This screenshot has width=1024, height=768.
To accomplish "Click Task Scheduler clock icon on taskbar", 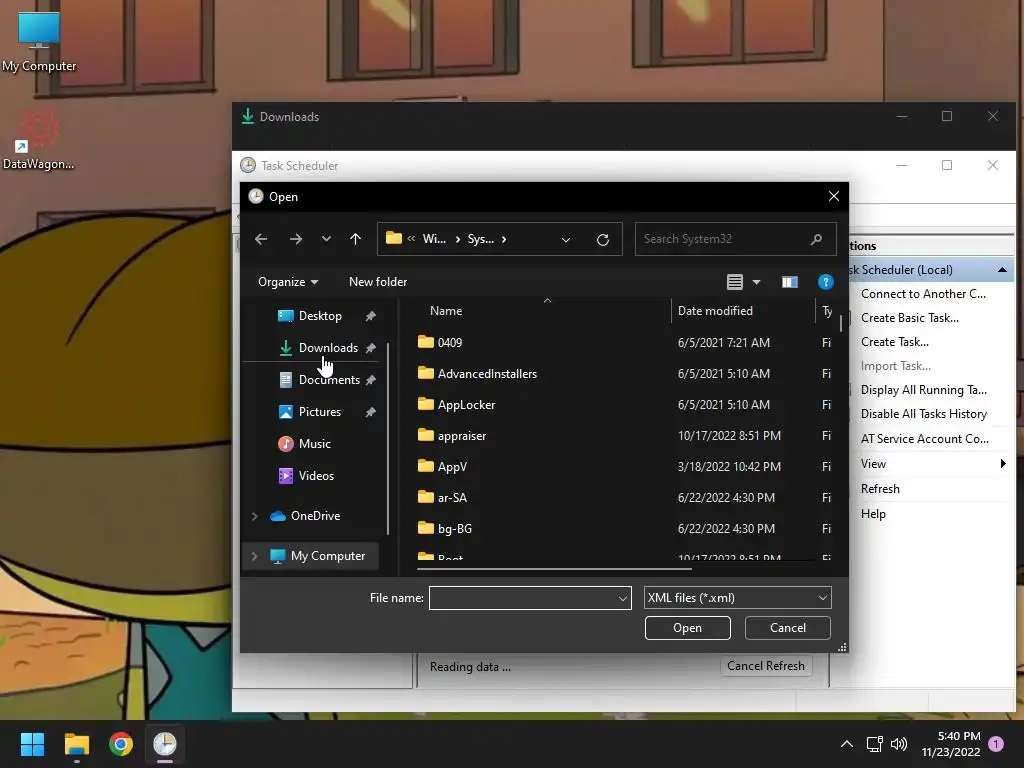I will click(x=165, y=744).
